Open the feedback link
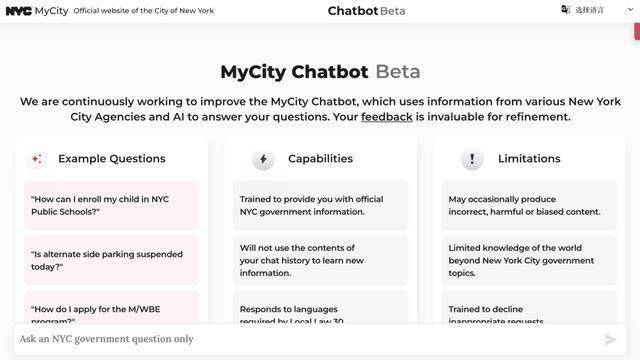The width and height of the screenshot is (640, 360). 387,117
